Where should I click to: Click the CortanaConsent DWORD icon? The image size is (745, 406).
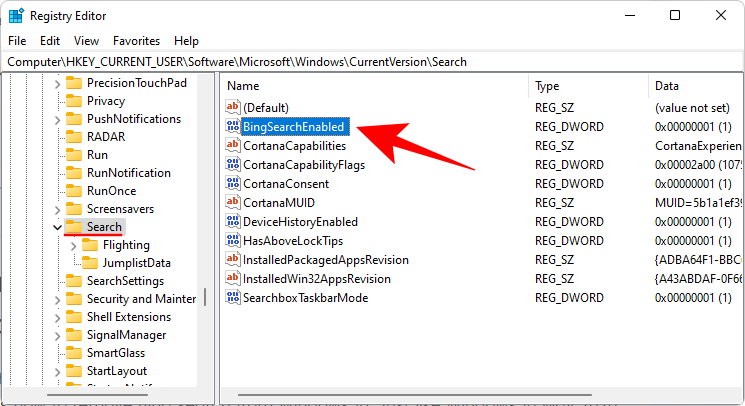tap(233, 184)
